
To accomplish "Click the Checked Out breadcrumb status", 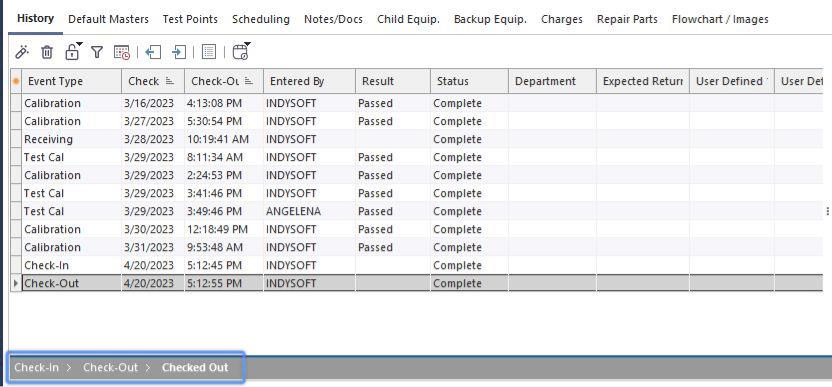I will (x=195, y=367).
